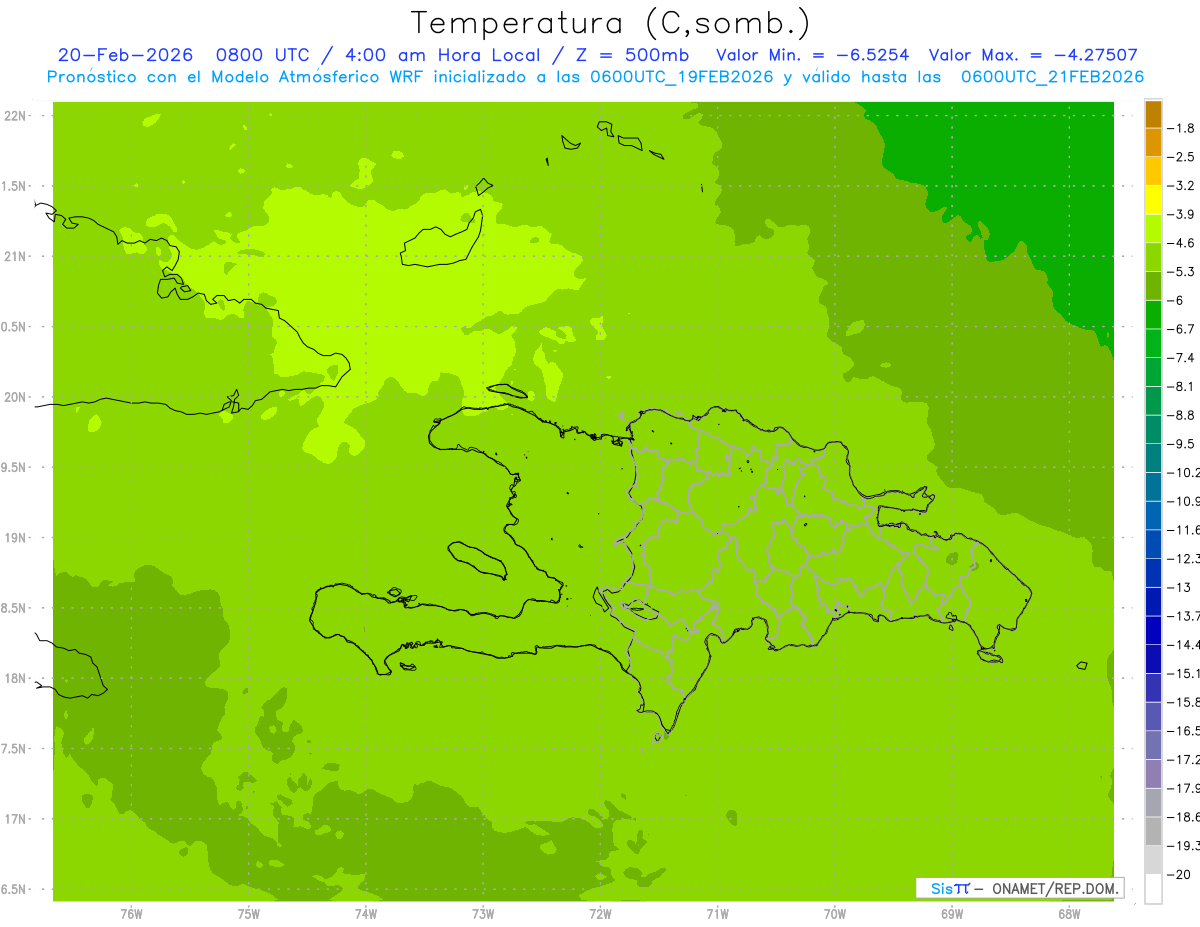Click the "75W" longitude axis label
The width and height of the screenshot is (1200, 927).
click(248, 914)
